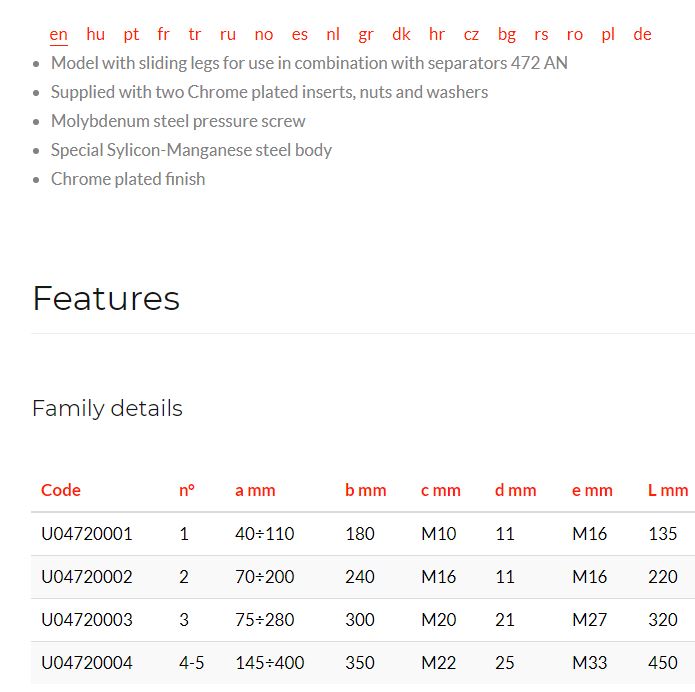Select the 'hr' language link
The height and width of the screenshot is (692, 695).
[x=437, y=34]
